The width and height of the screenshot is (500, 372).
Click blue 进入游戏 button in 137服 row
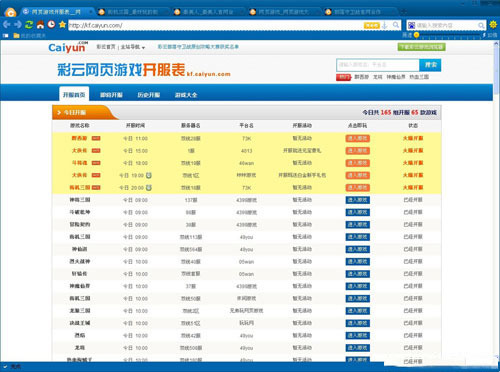pos(357,200)
